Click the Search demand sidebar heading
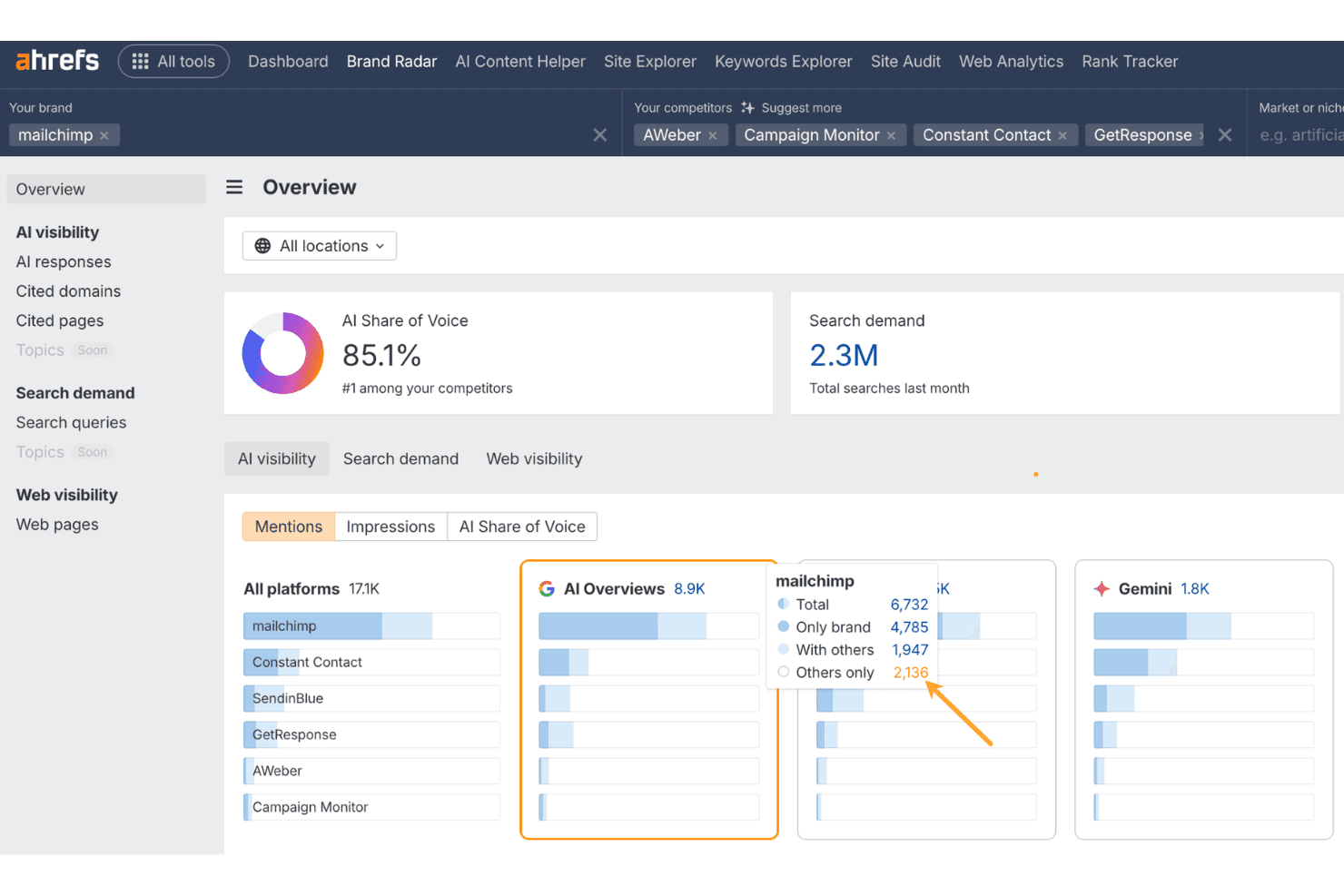Image resolution: width=1344 pixels, height=896 pixels. click(x=75, y=393)
